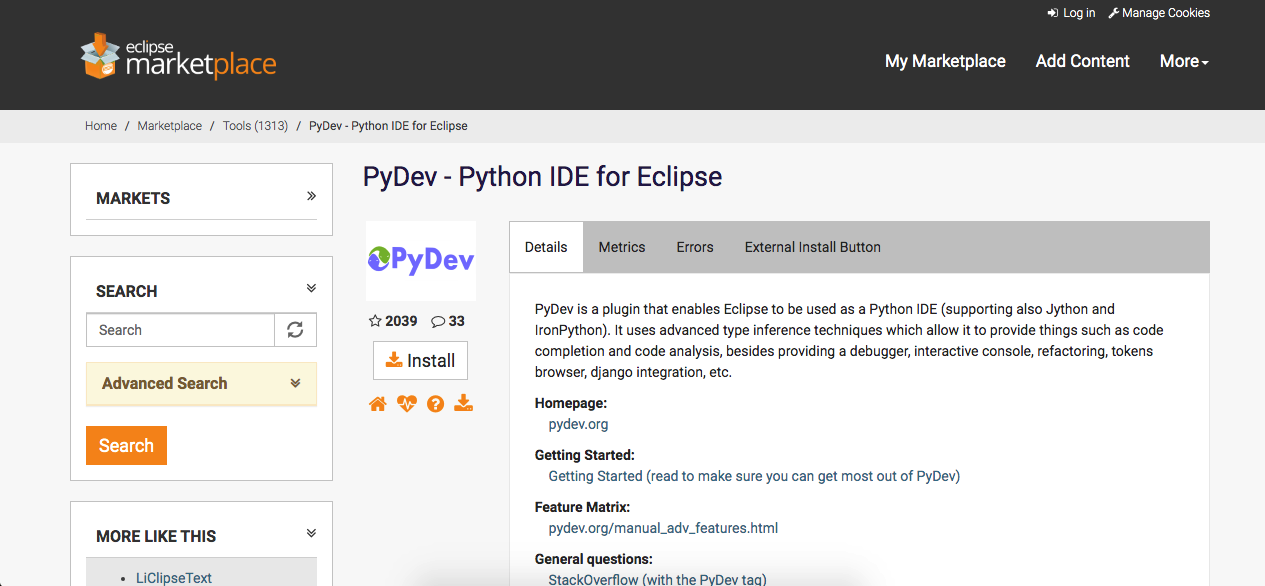Click the 33 comments count
1265x586 pixels.
pos(457,321)
